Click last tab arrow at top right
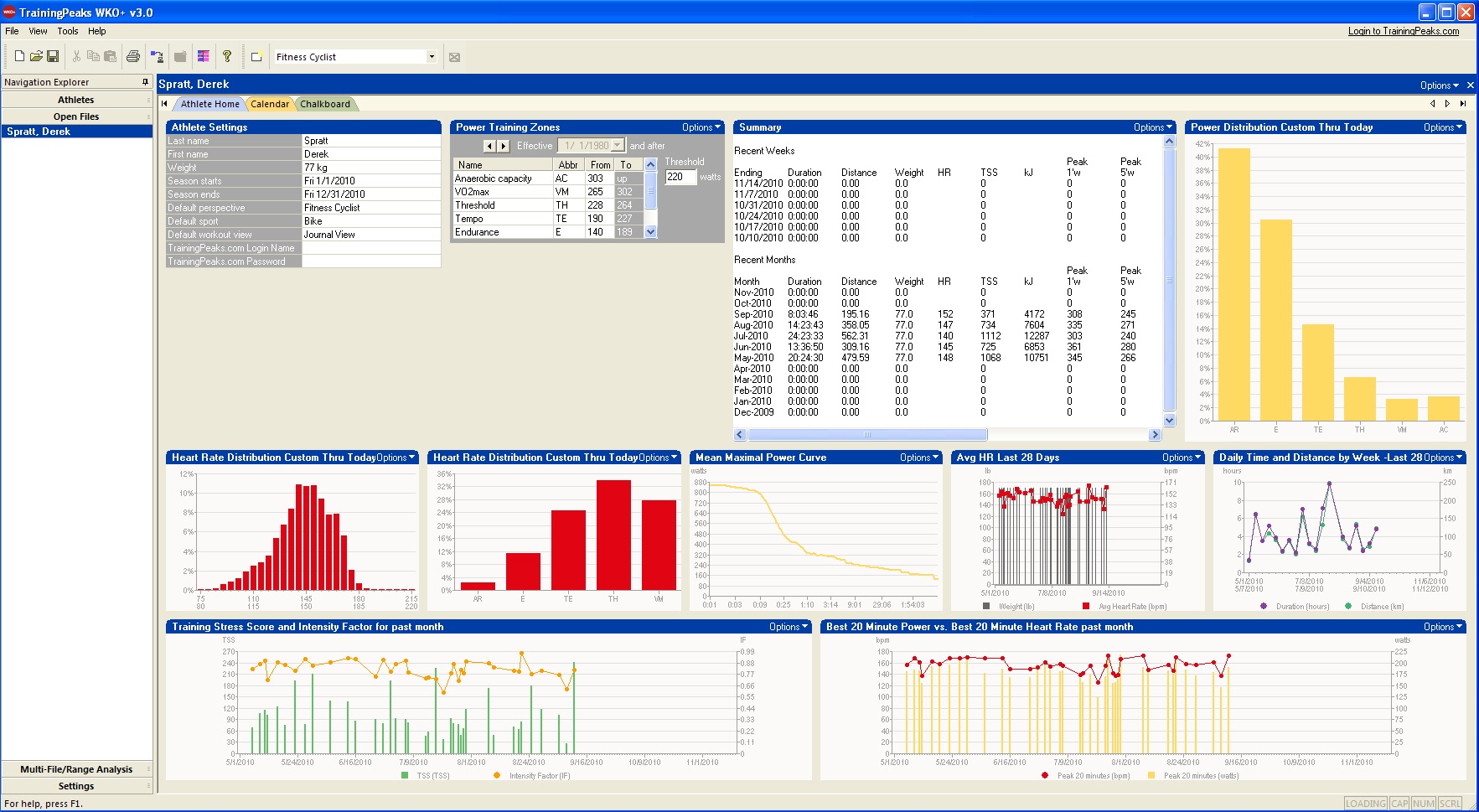Image resolution: width=1479 pixels, height=812 pixels. click(x=1462, y=104)
